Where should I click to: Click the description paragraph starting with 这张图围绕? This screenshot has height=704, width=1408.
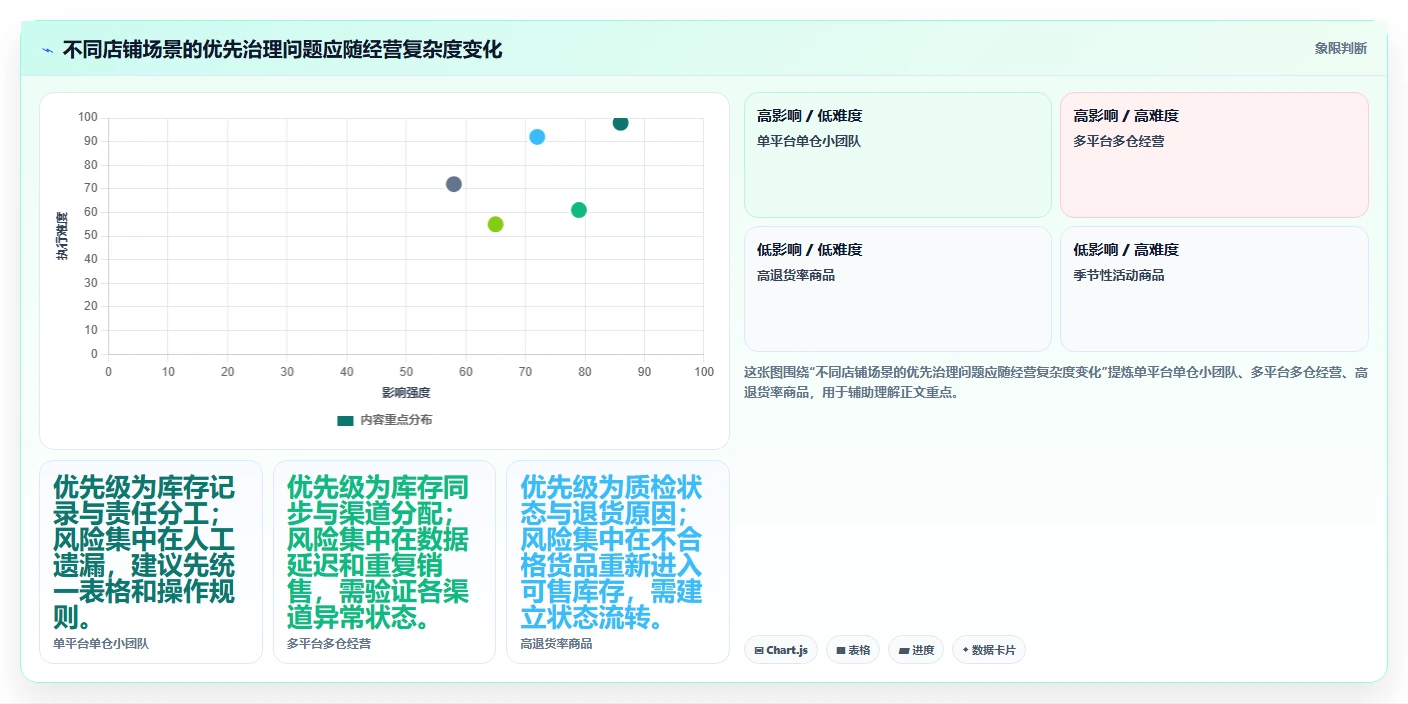click(1055, 382)
